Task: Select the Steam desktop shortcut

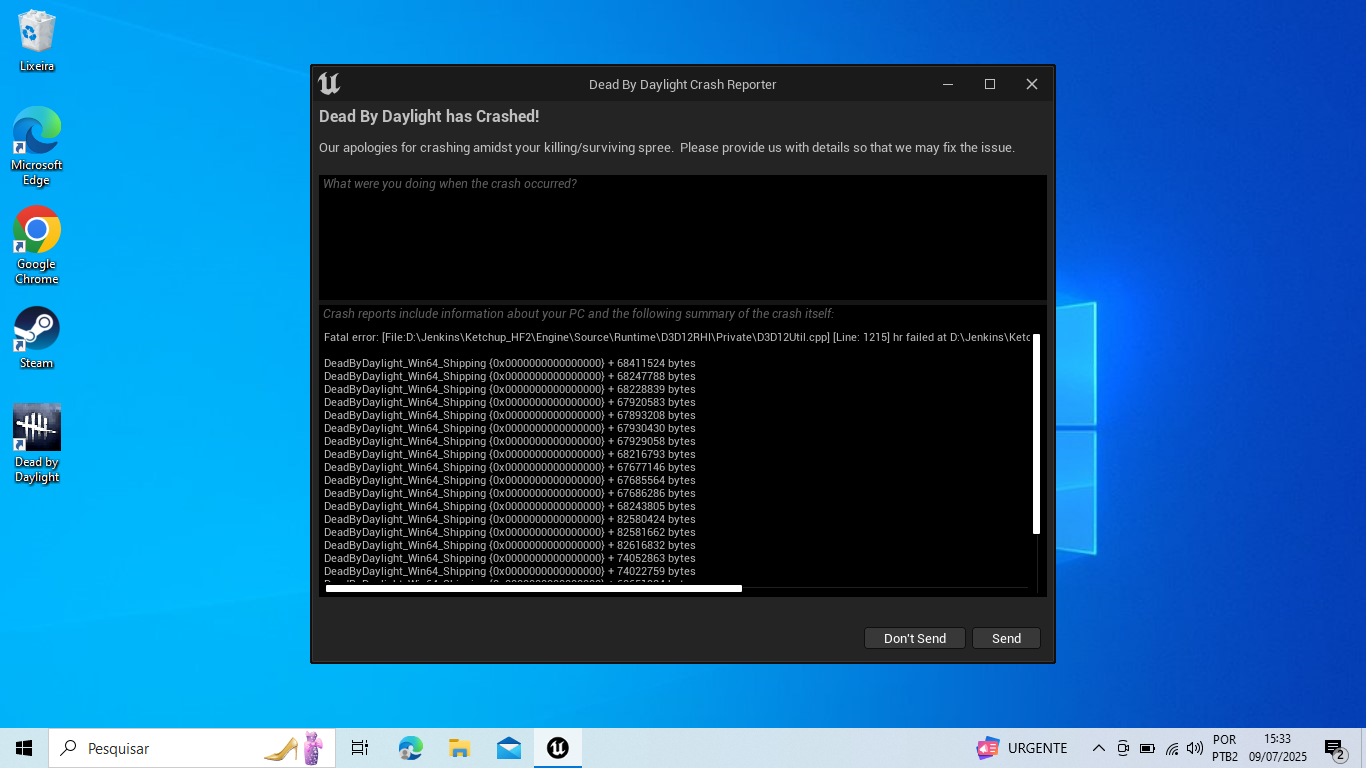Action: pyautogui.click(x=37, y=337)
